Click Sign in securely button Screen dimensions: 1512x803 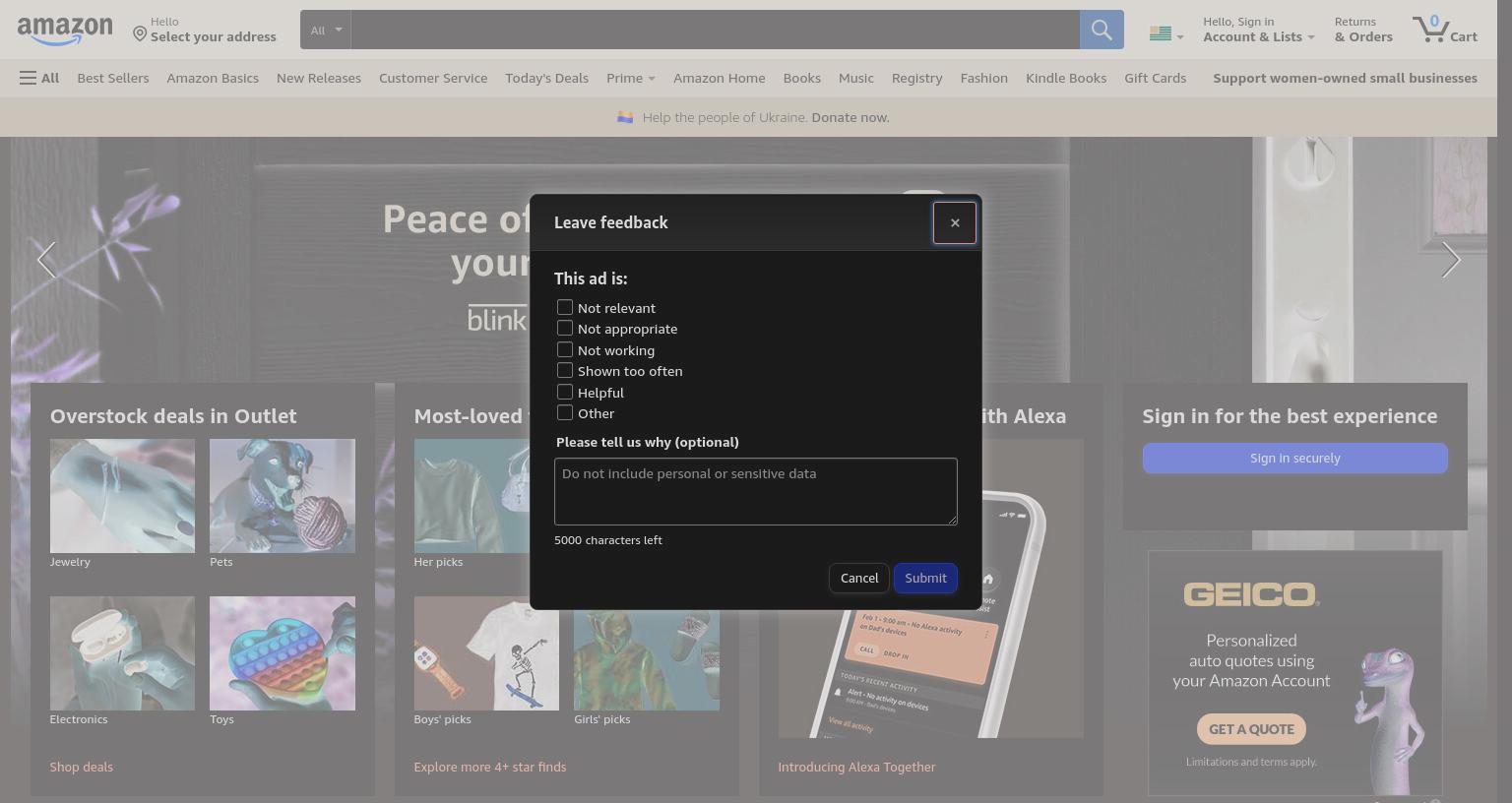coord(1295,458)
